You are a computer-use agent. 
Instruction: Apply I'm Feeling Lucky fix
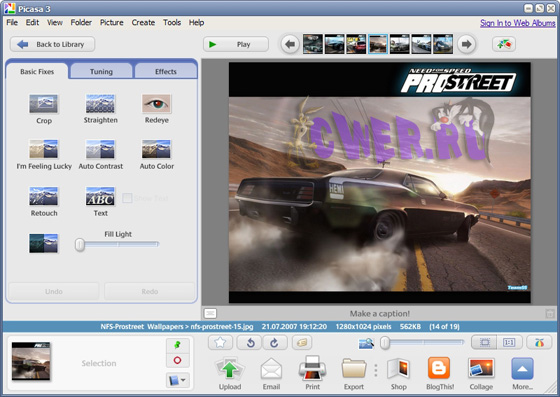coord(43,149)
